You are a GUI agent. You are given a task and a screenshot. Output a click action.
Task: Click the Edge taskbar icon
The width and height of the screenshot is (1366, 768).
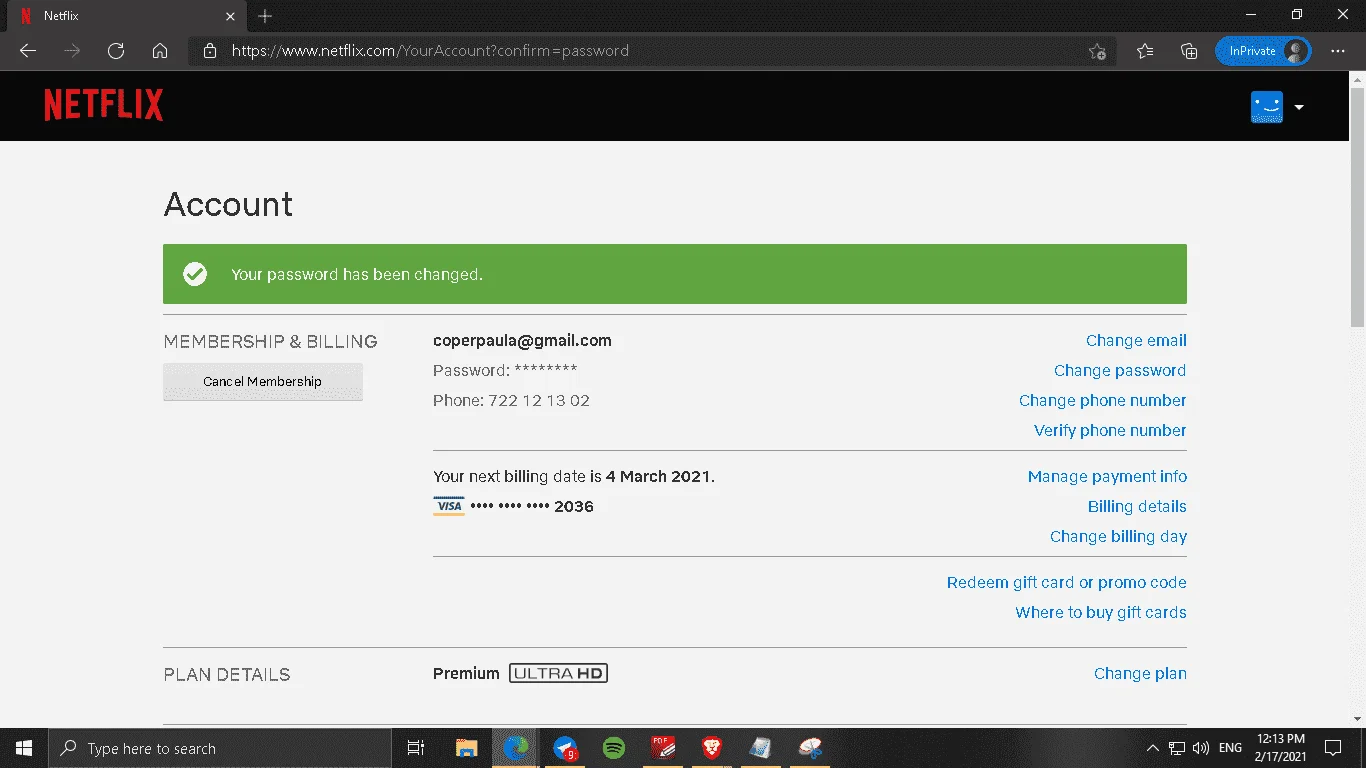(x=516, y=748)
